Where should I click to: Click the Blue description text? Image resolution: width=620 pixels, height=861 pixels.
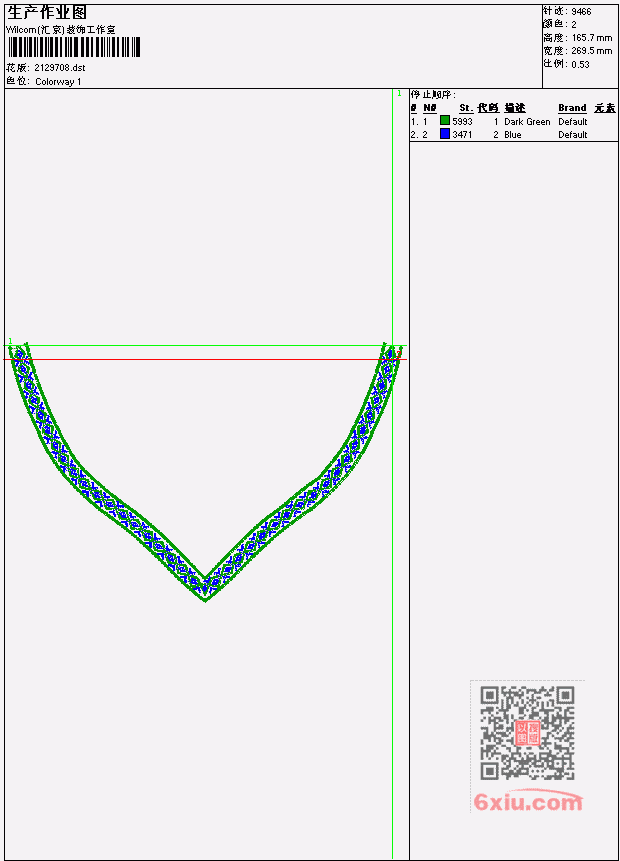pyautogui.click(x=513, y=135)
